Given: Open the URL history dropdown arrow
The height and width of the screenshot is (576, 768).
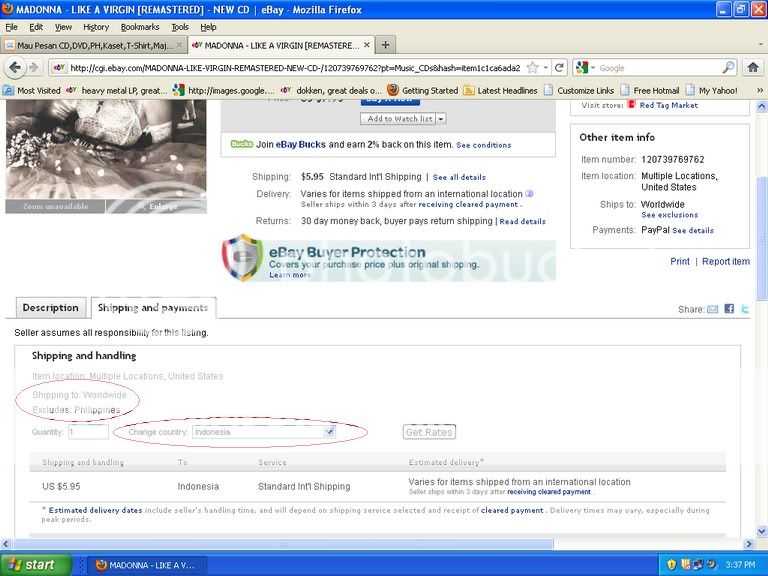Looking at the screenshot, I should tap(545, 68).
